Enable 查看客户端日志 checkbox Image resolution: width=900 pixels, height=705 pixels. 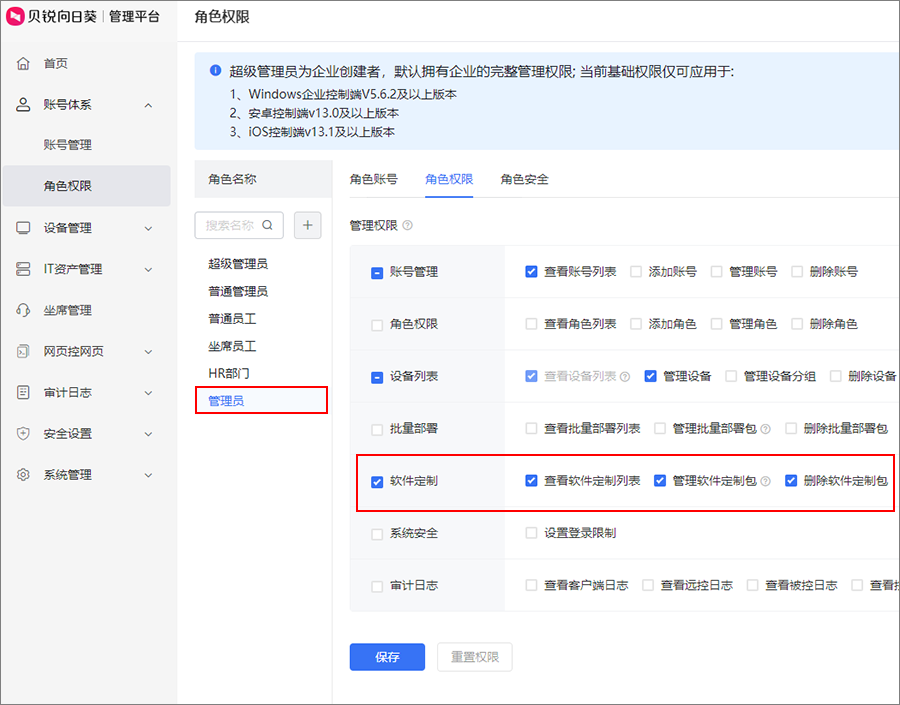[x=532, y=585]
